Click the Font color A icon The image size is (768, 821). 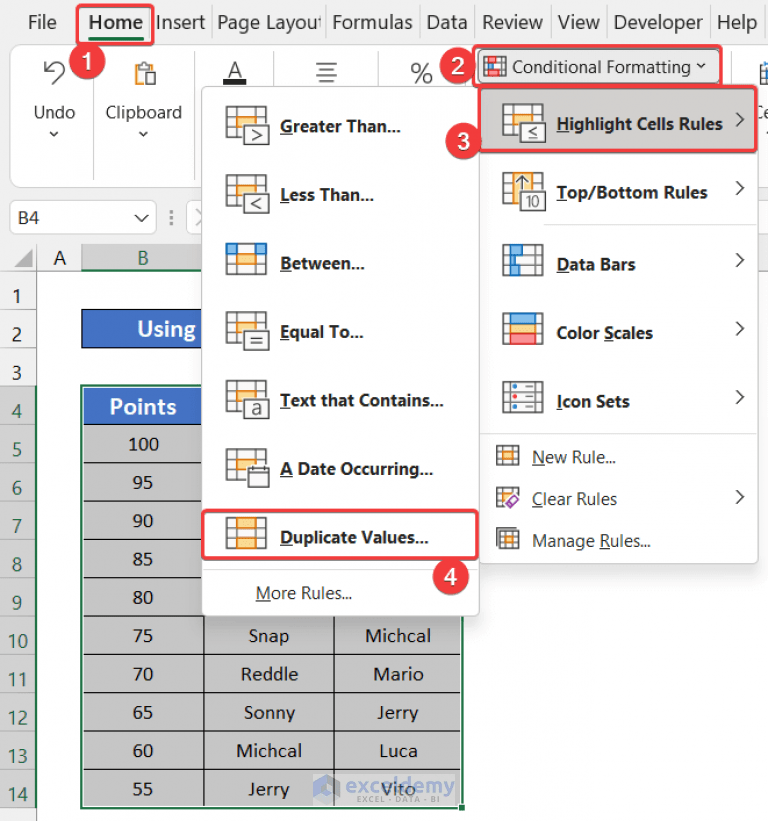[235, 72]
